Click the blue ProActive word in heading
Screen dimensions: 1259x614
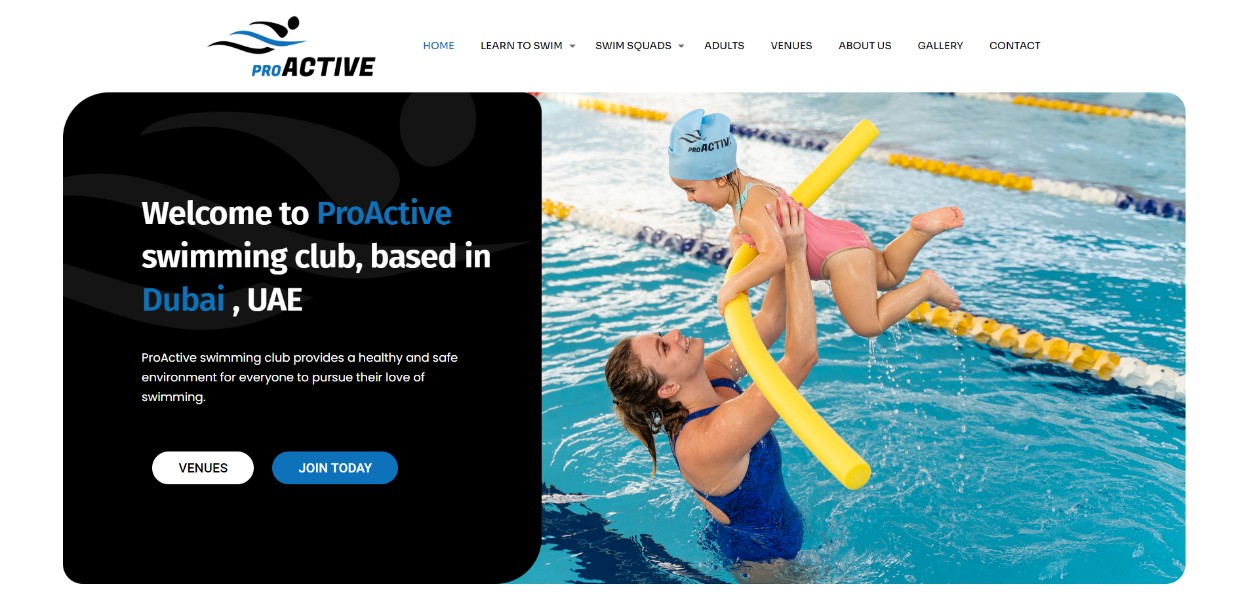[384, 213]
